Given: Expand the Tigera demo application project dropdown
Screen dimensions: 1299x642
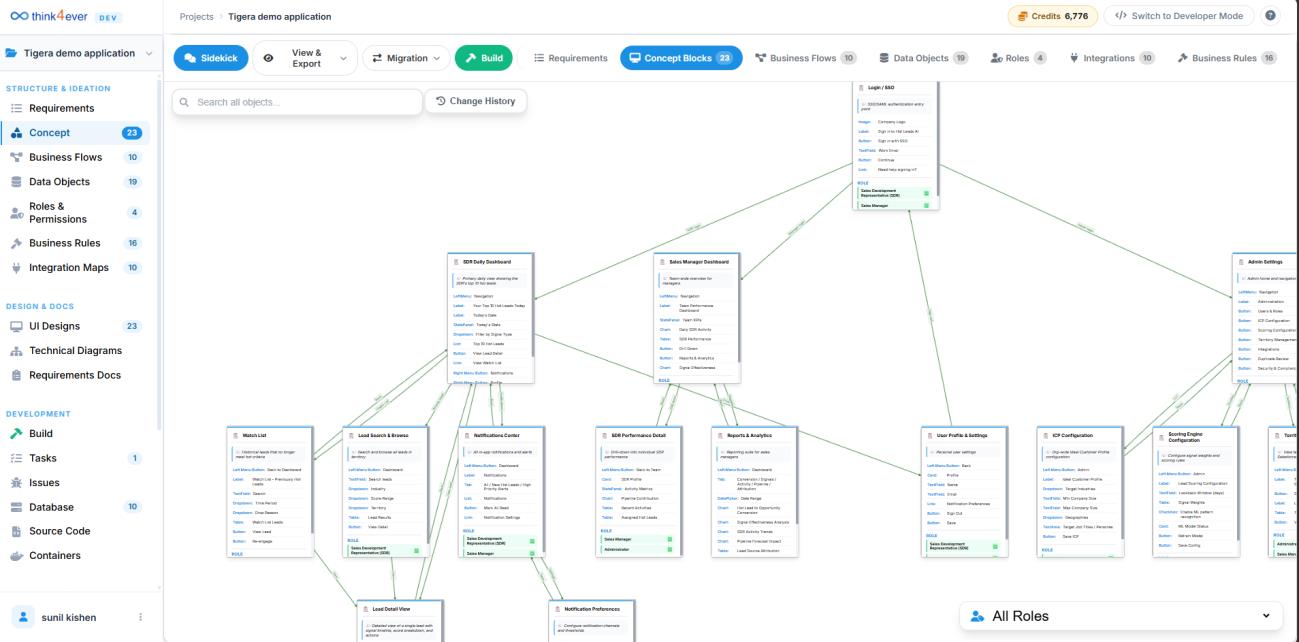Looking at the screenshot, I should click(80, 53).
